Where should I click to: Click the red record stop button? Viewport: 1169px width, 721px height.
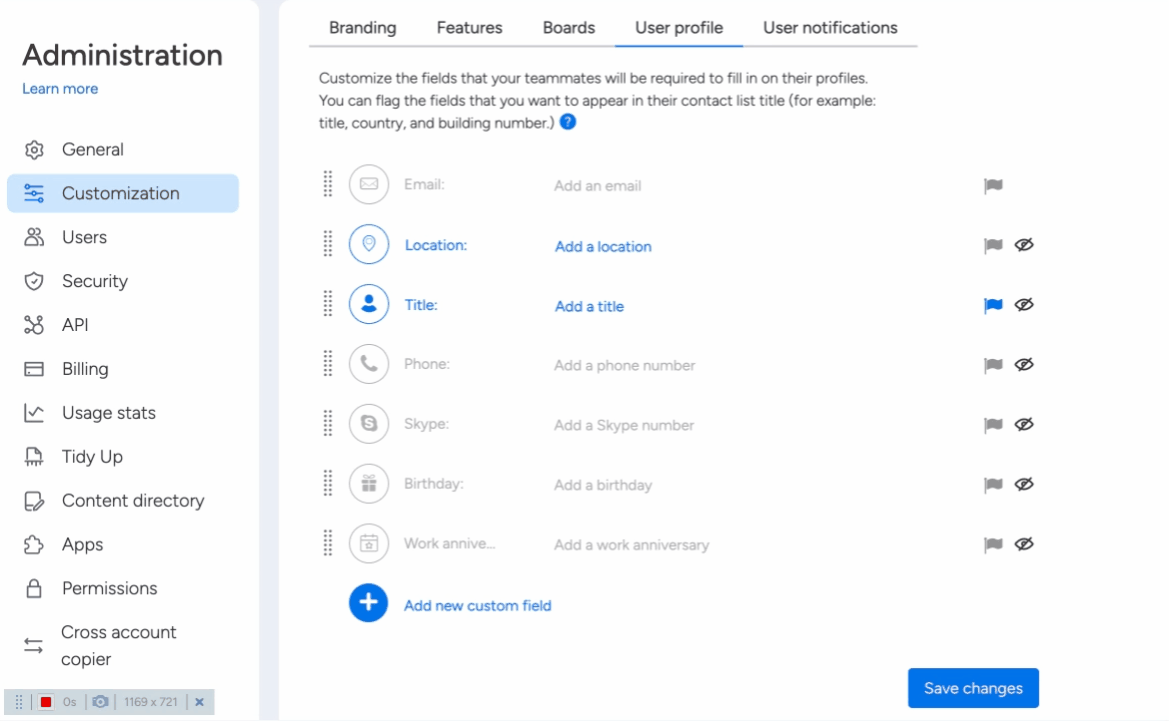point(46,702)
